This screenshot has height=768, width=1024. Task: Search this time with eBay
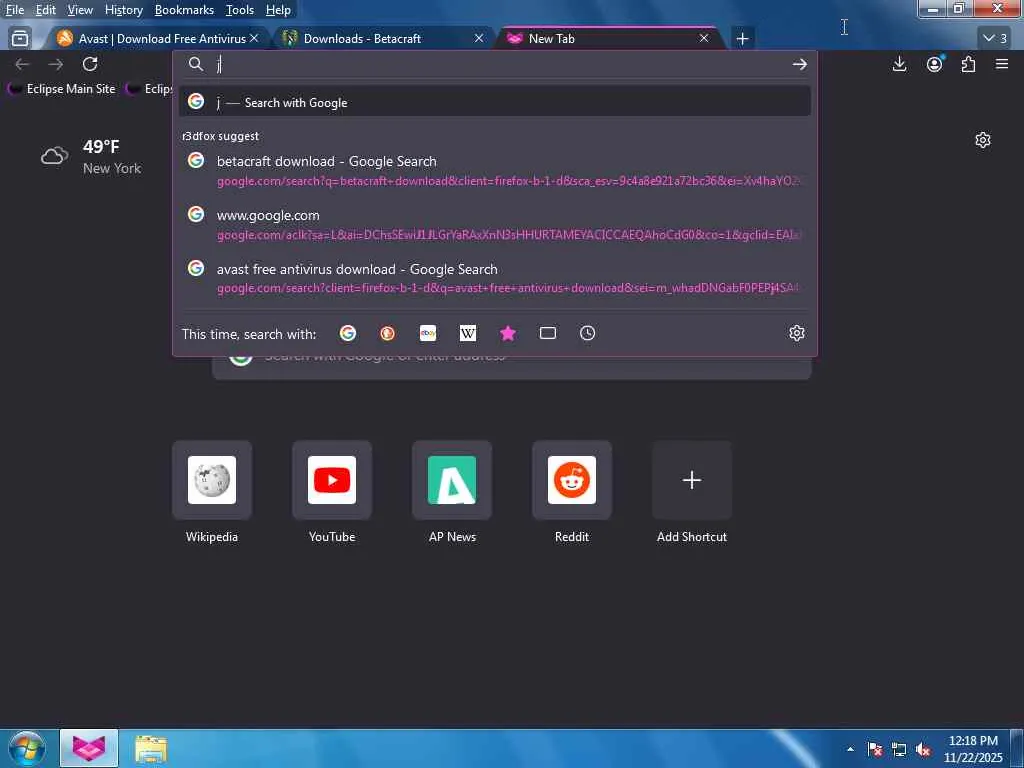pos(428,334)
